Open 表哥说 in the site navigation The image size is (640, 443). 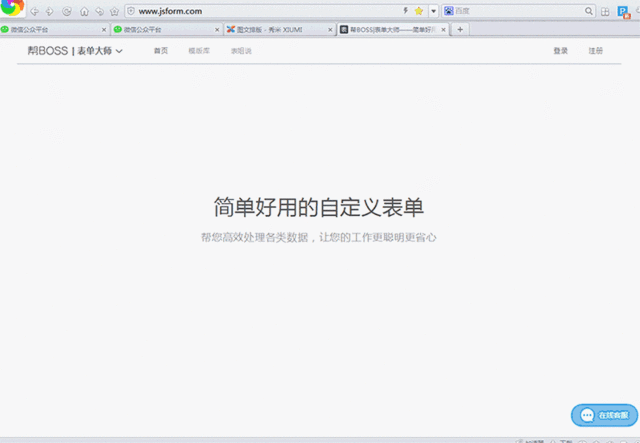click(241, 51)
